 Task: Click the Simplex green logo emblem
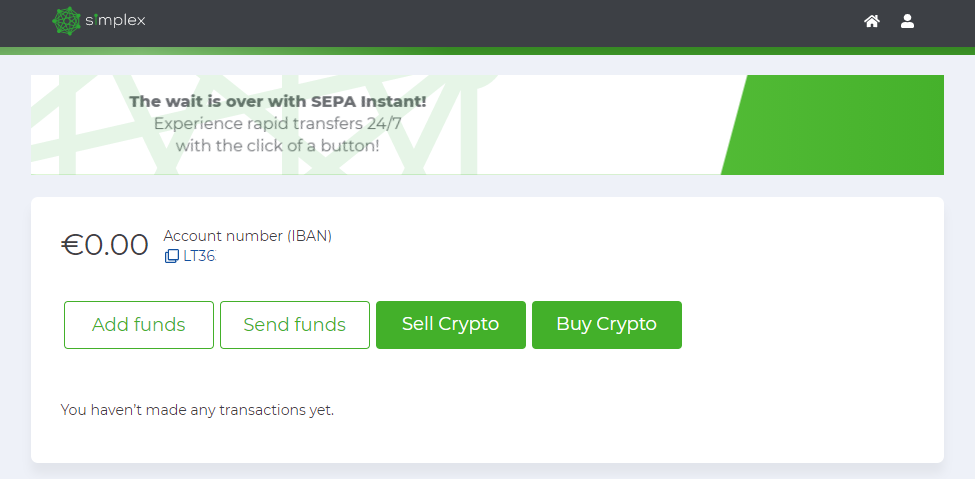(67, 21)
